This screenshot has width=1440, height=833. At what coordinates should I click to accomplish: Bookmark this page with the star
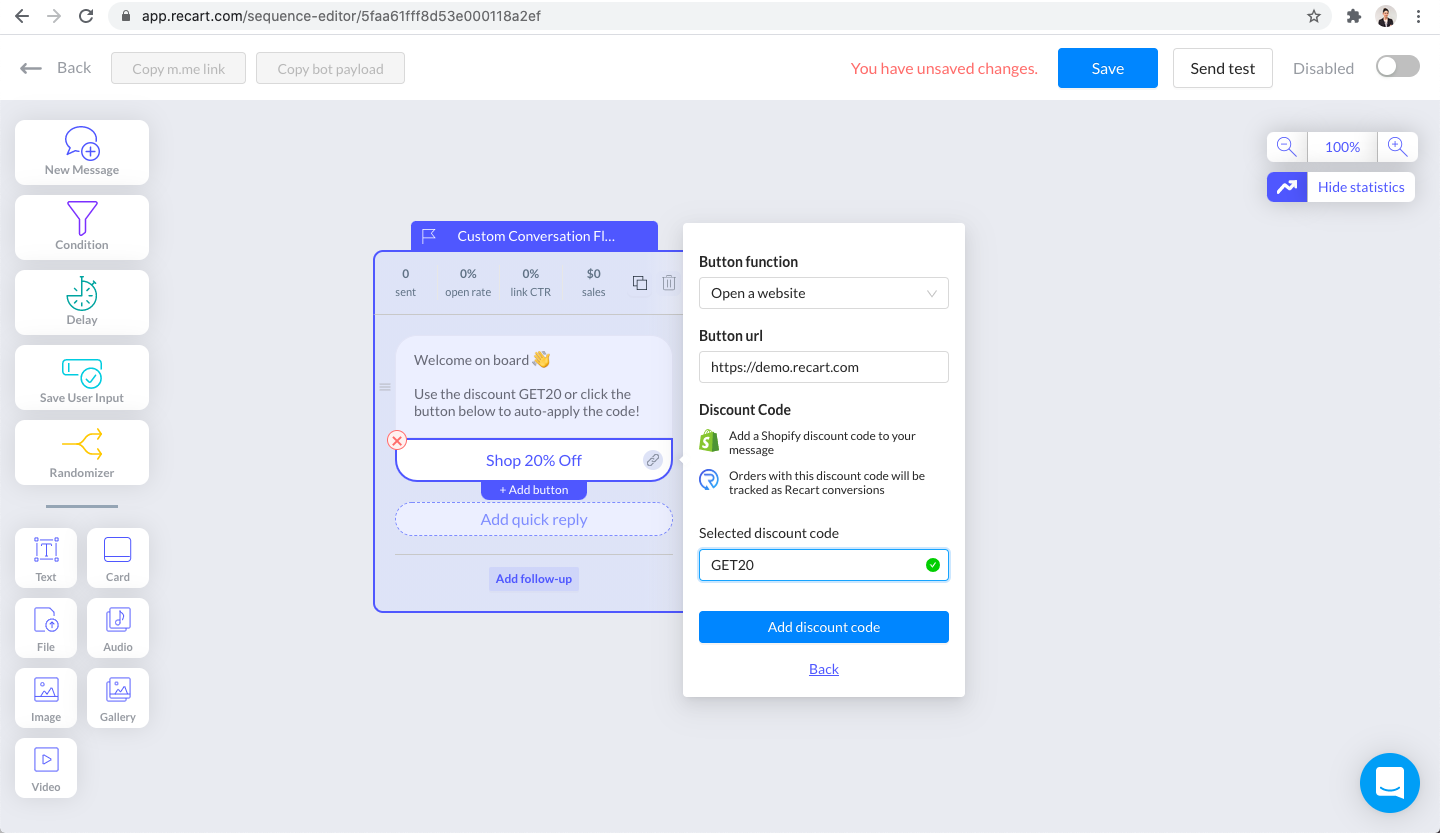(1314, 16)
